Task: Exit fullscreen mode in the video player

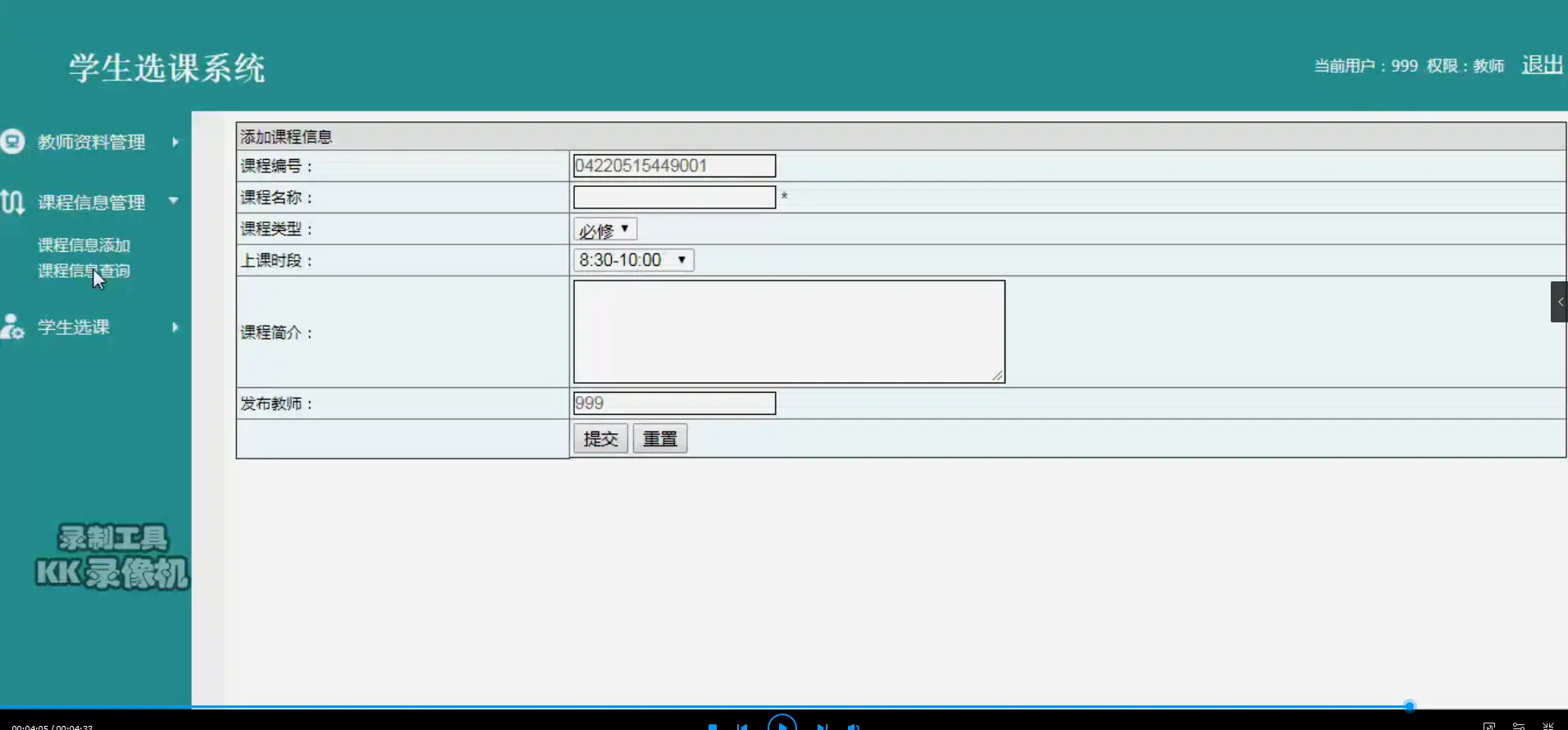Action: pos(1548,726)
